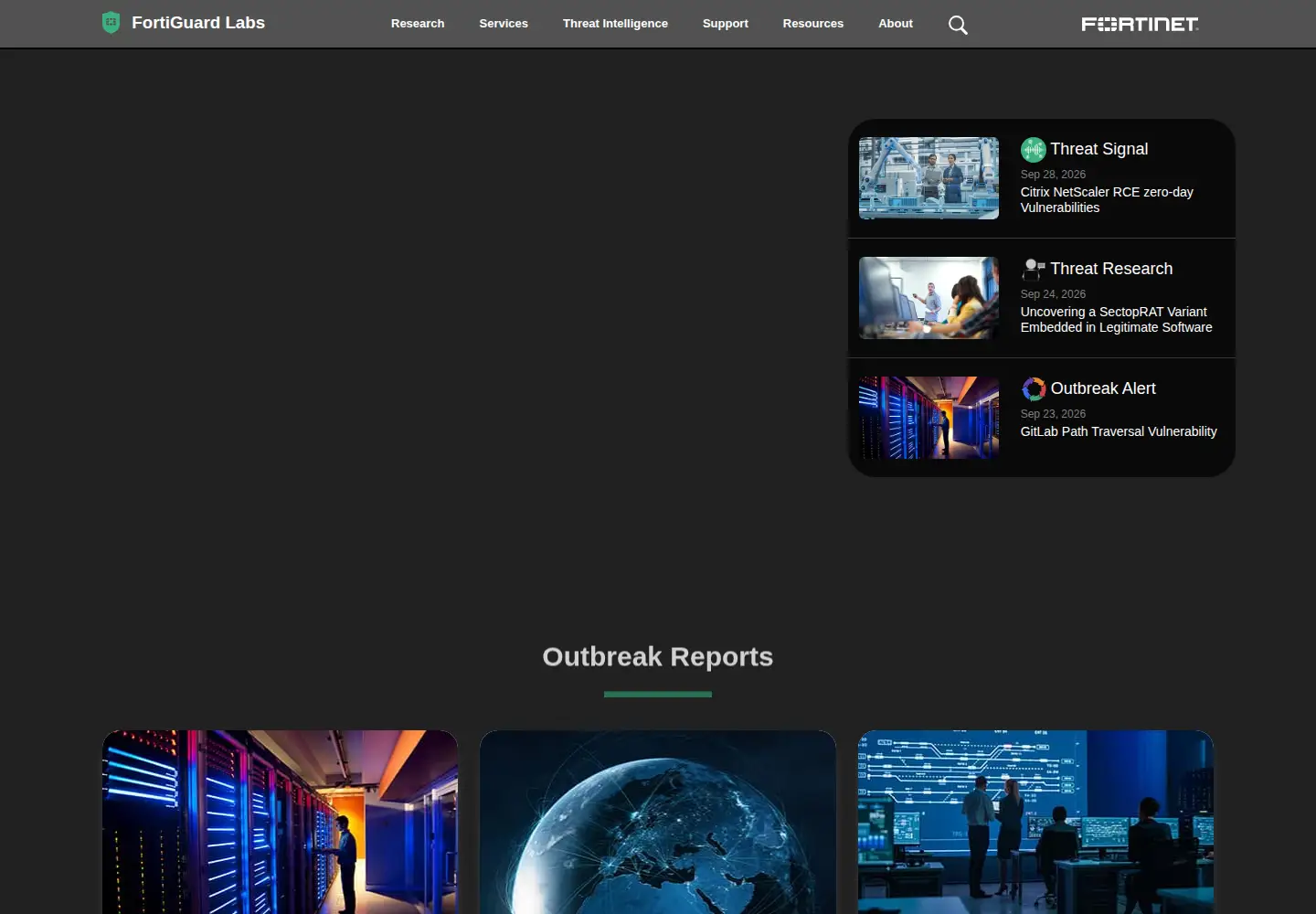Read Citrix NetScaler RCE zero-day Vulnerabilities article
This screenshot has width=1316, height=914.
(x=1107, y=200)
